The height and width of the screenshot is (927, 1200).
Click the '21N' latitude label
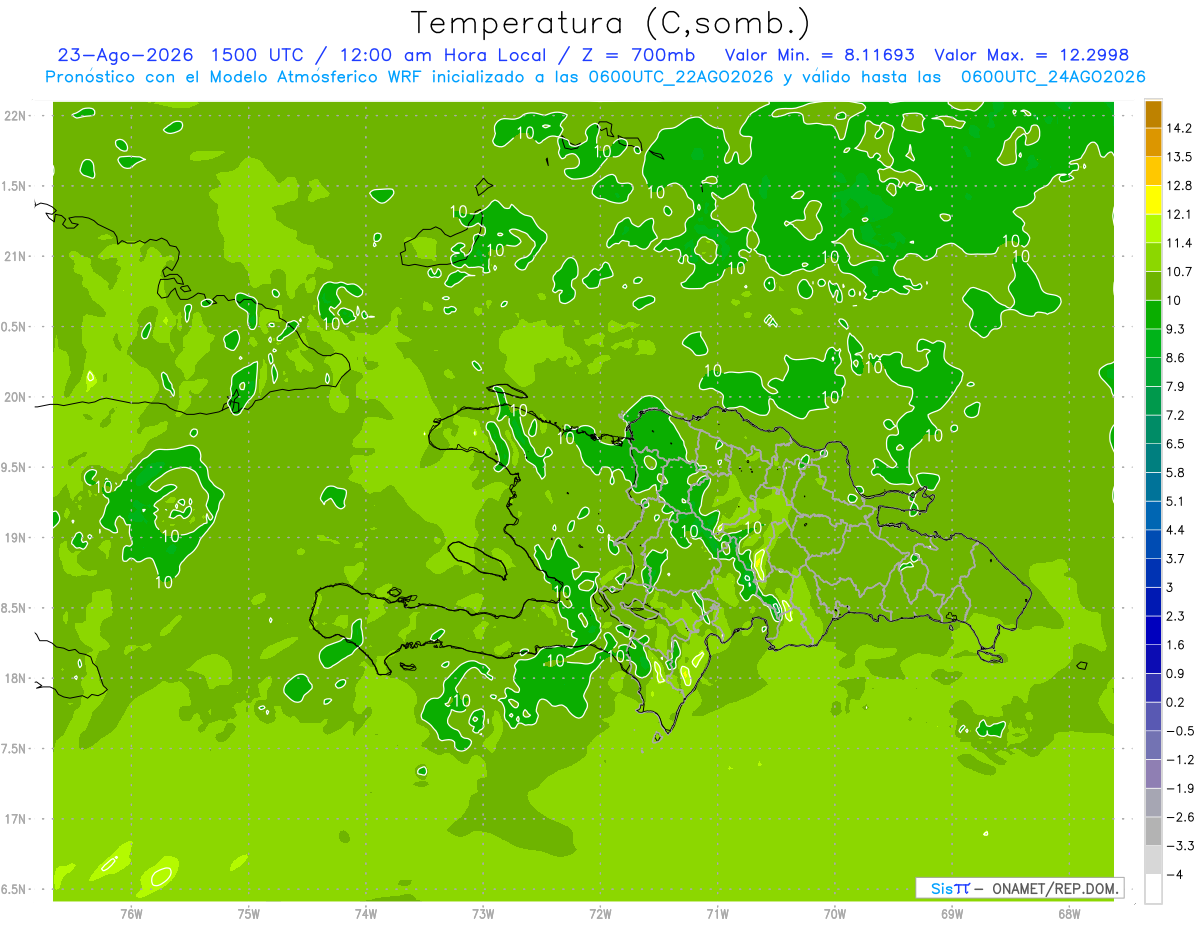pyautogui.click(x=13, y=257)
